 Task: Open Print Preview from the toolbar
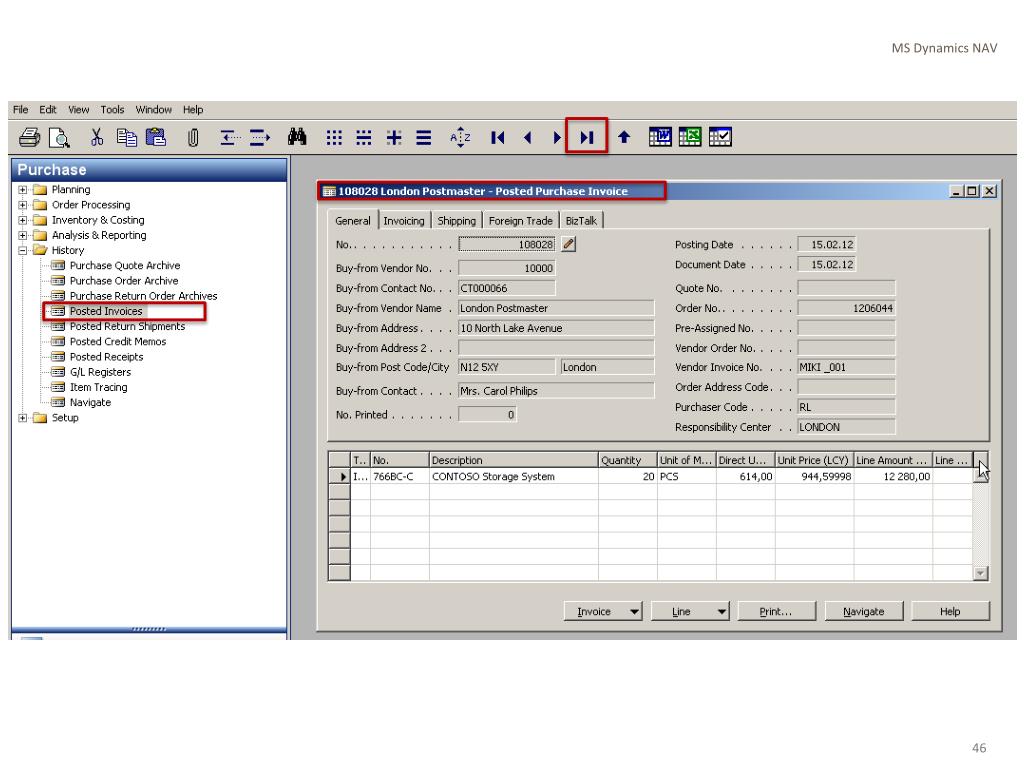tap(59, 137)
